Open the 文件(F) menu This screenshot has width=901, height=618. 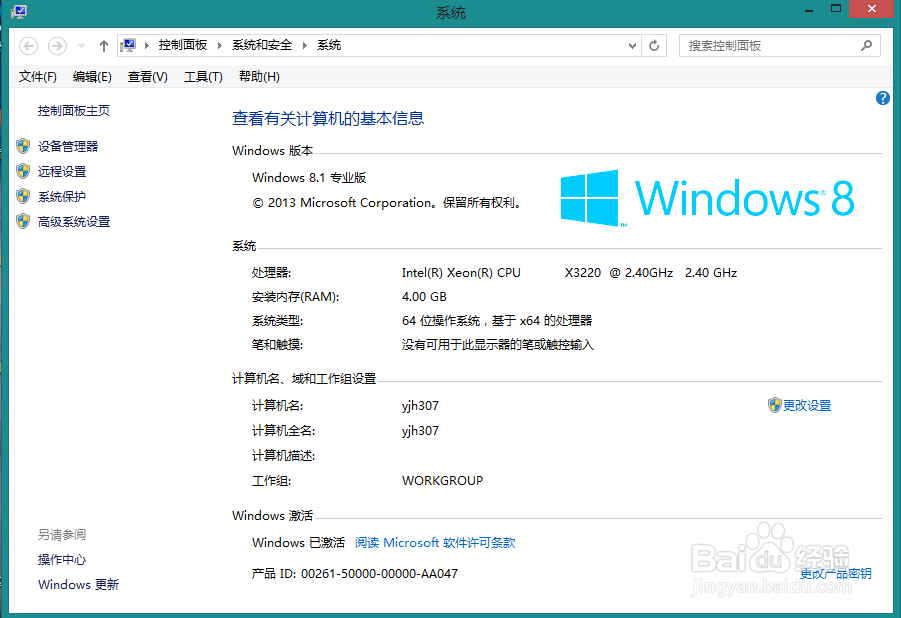[x=37, y=76]
